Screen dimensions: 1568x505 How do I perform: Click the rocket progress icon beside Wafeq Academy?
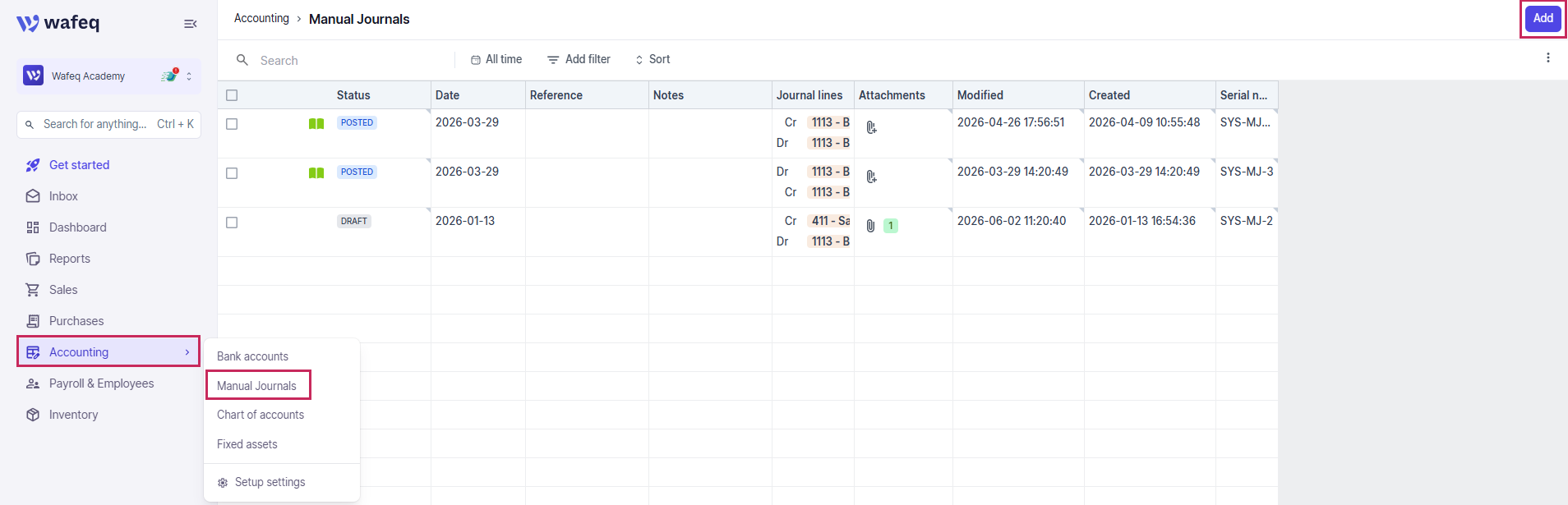[170, 76]
